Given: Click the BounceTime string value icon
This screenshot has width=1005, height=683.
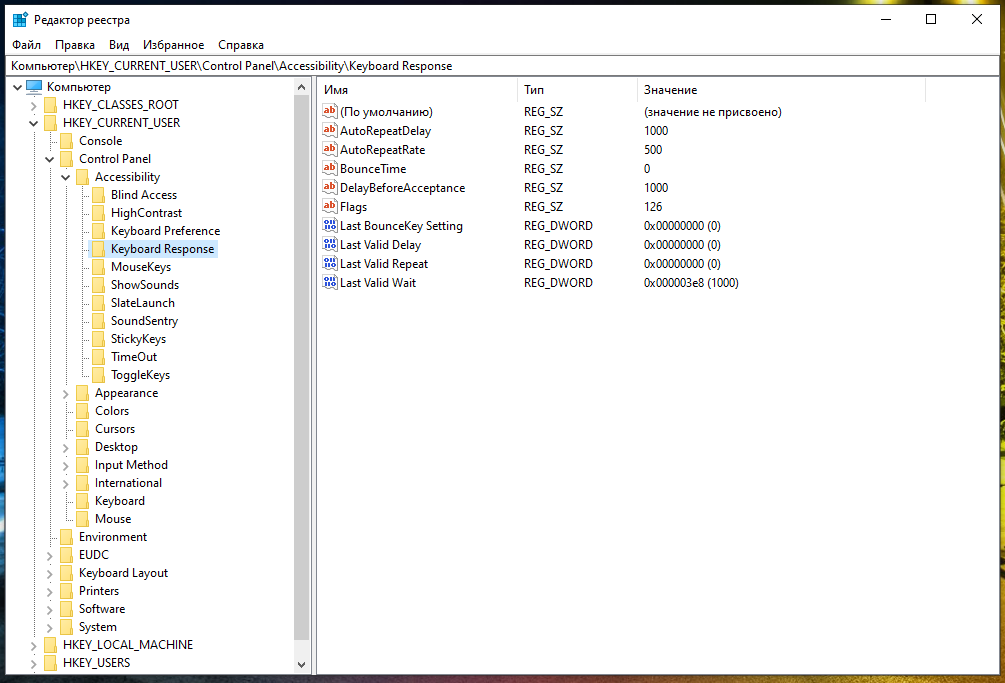Looking at the screenshot, I should pyautogui.click(x=329, y=169).
